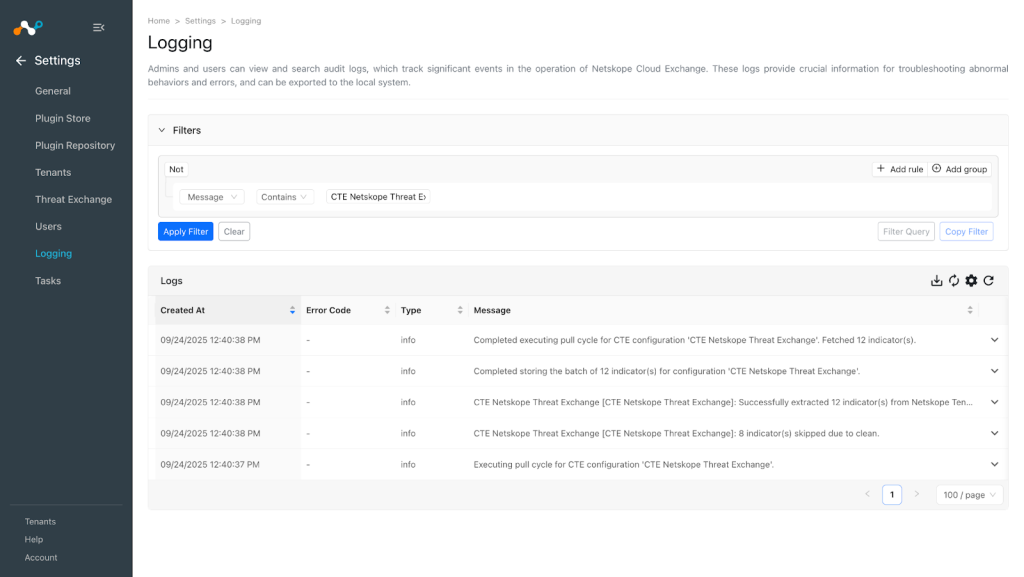
Task: Click the Copy Filter button
Action: (966, 232)
